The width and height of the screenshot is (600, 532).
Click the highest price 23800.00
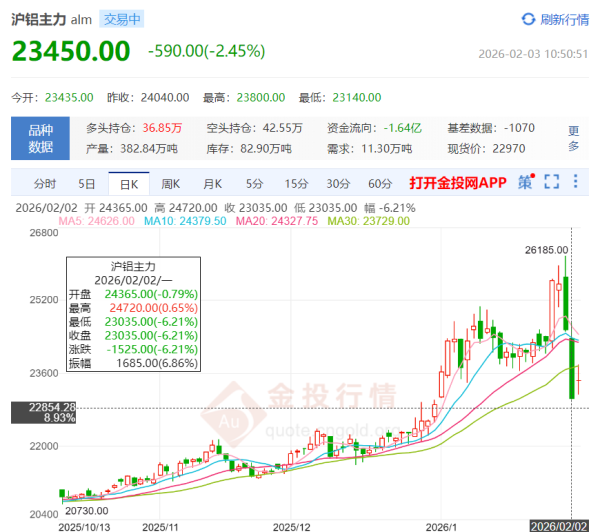261,98
